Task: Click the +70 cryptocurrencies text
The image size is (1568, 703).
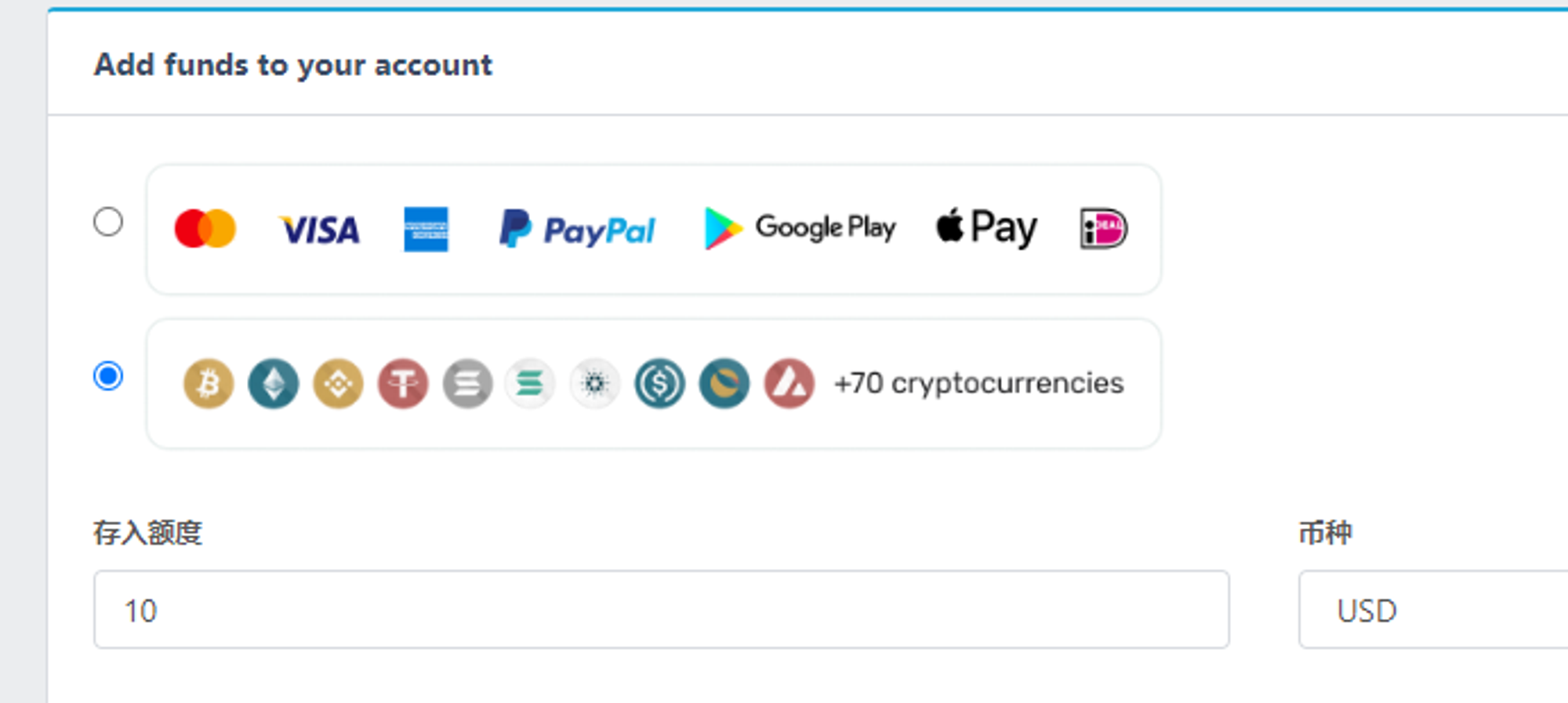Action: point(978,383)
